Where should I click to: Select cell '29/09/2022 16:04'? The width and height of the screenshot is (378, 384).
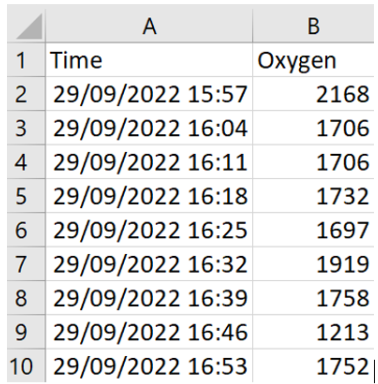pos(149,128)
